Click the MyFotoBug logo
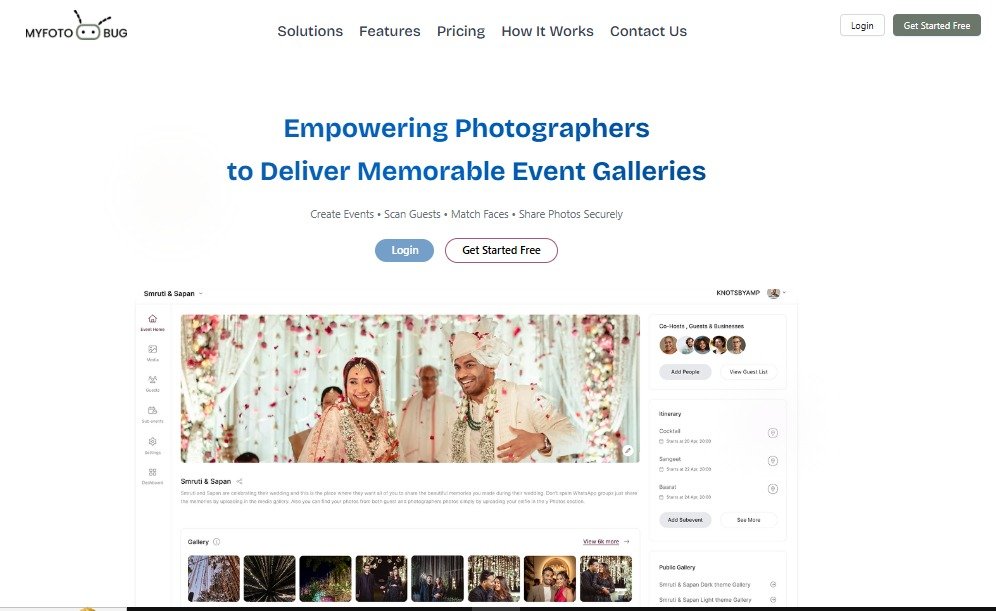This screenshot has width=996, height=611. [x=76, y=27]
